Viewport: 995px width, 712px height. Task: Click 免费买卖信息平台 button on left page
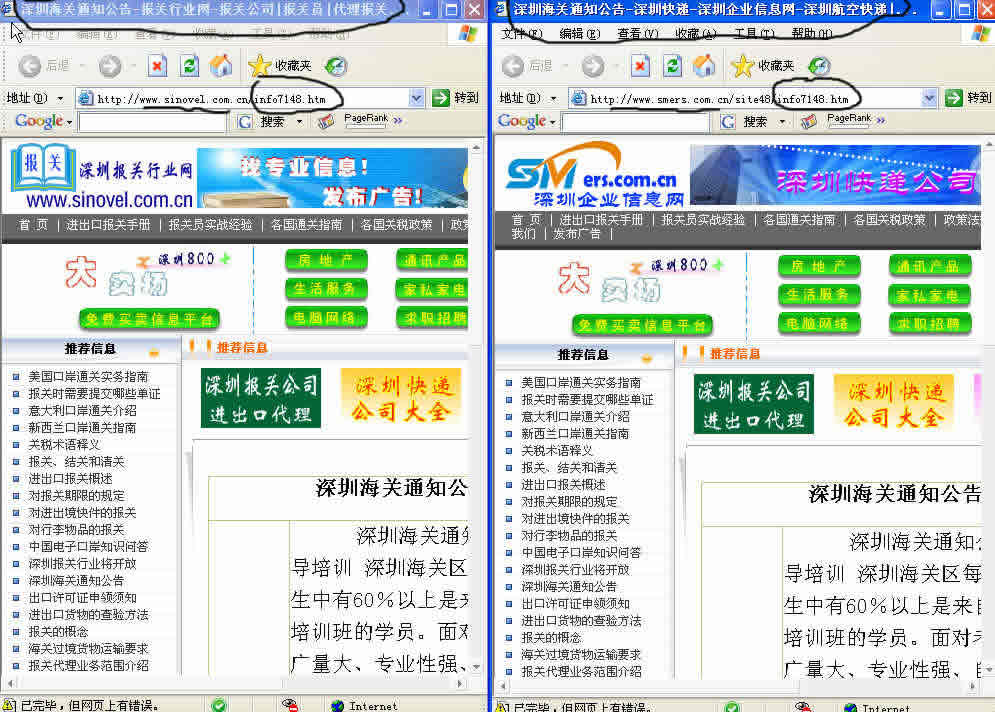tap(149, 319)
